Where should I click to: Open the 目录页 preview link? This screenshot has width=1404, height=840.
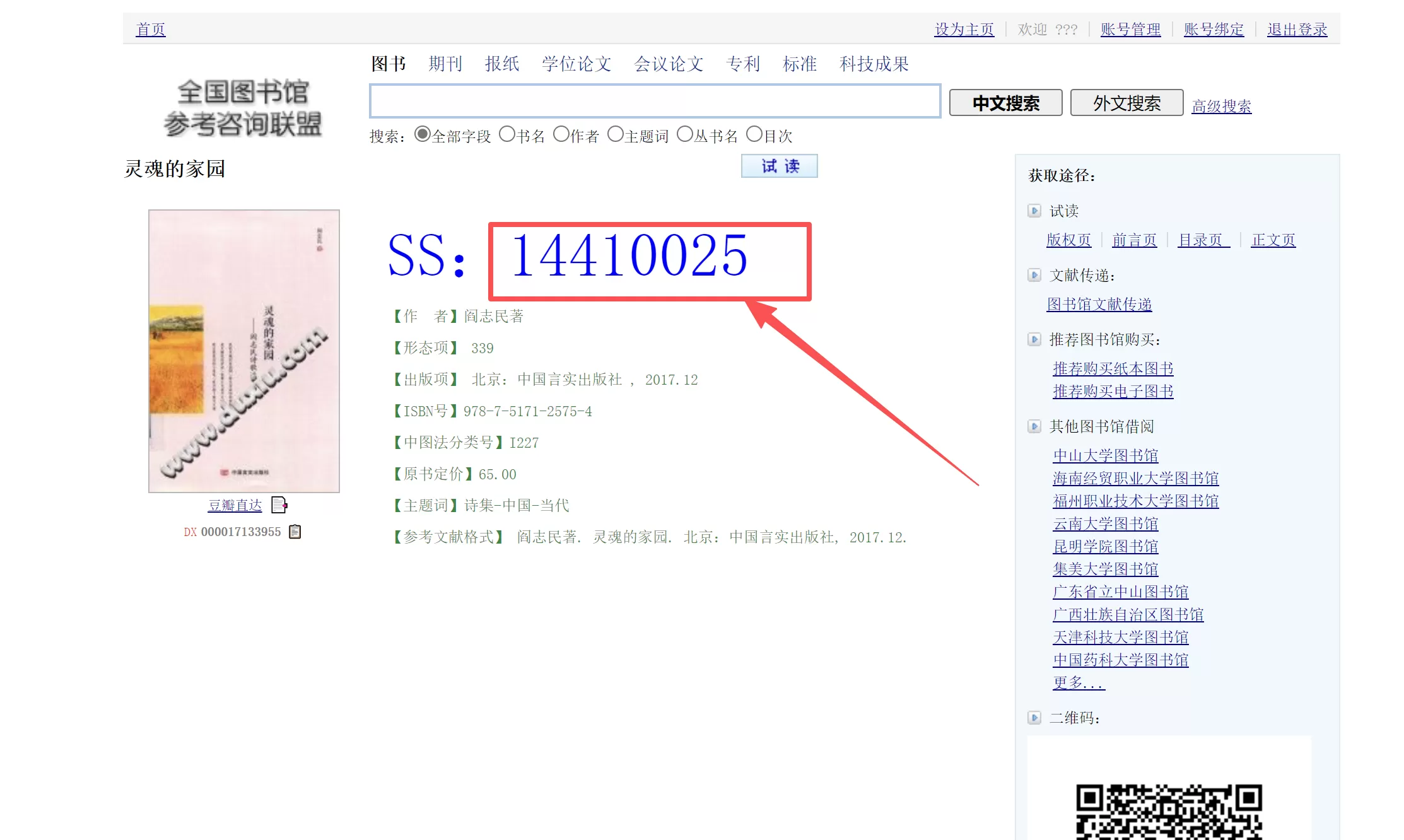coord(1204,240)
